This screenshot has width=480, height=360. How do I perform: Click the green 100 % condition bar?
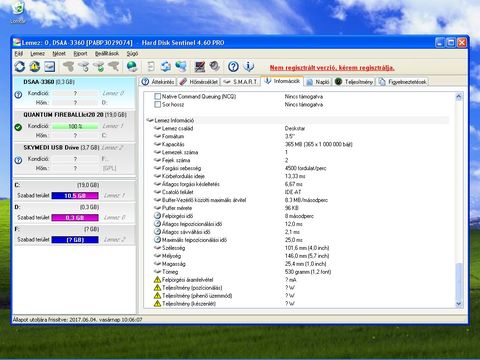75,126
